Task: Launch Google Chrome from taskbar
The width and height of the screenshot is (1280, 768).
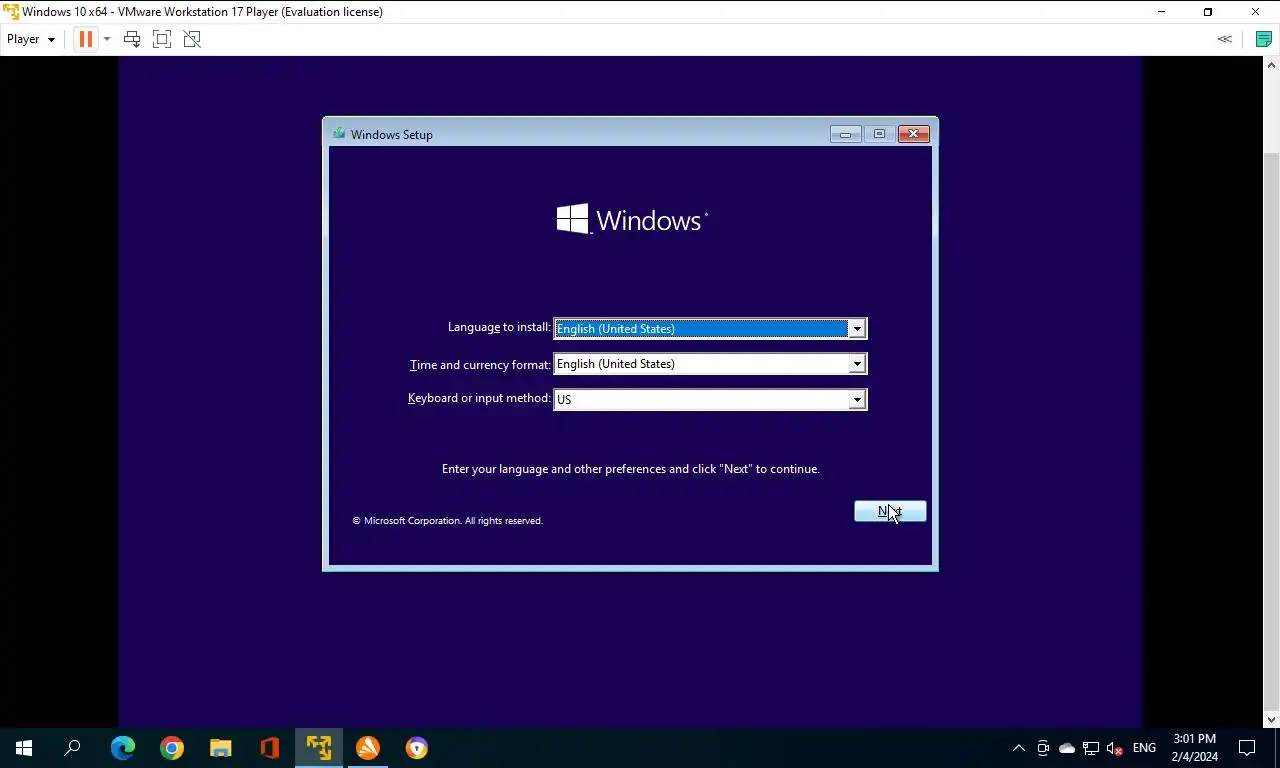Action: point(172,748)
